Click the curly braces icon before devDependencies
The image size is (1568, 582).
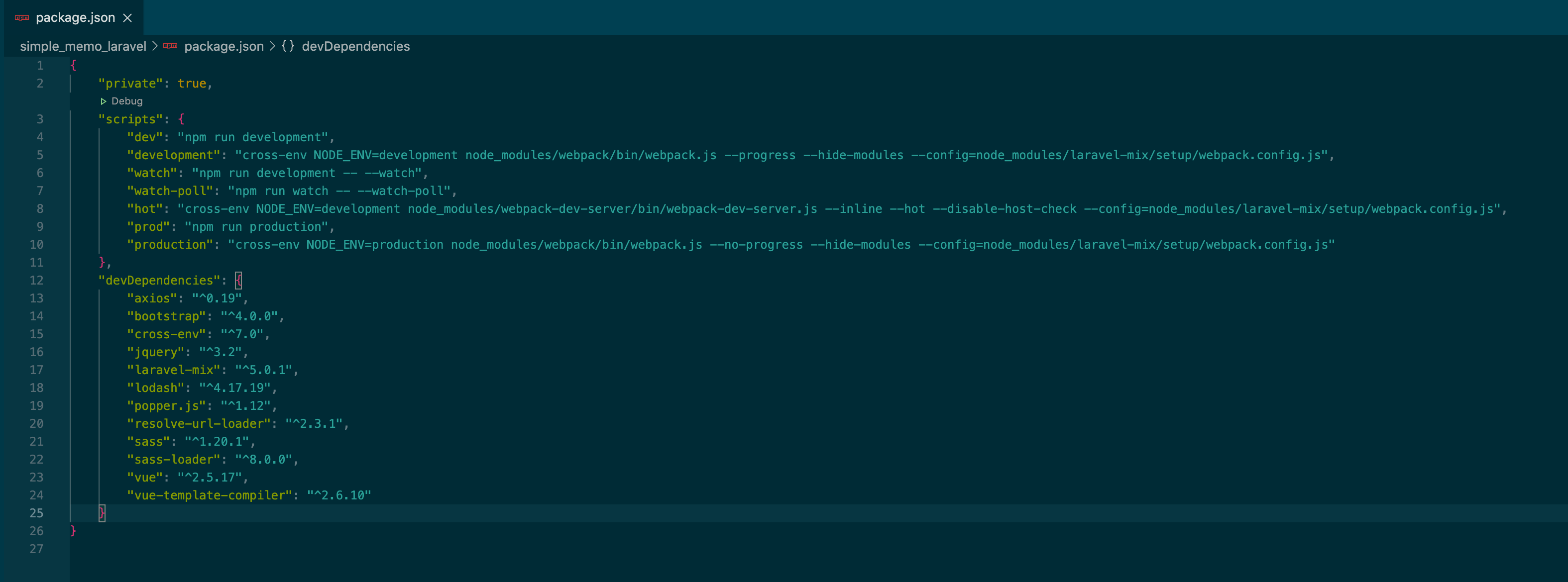287,46
